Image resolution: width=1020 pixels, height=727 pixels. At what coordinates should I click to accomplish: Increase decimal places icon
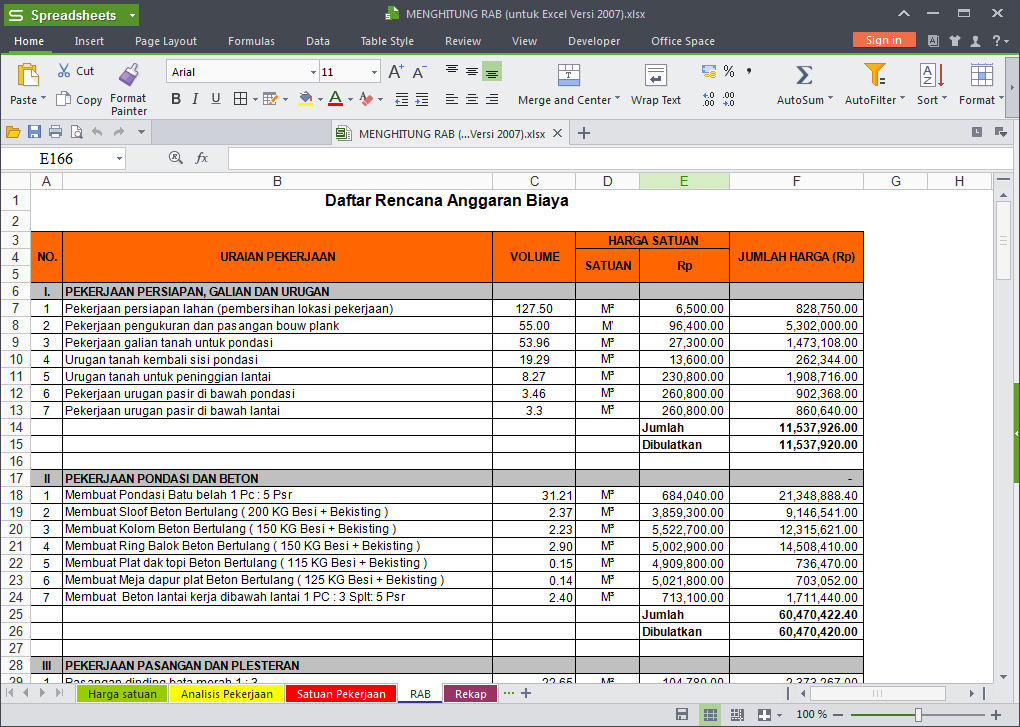[x=708, y=99]
